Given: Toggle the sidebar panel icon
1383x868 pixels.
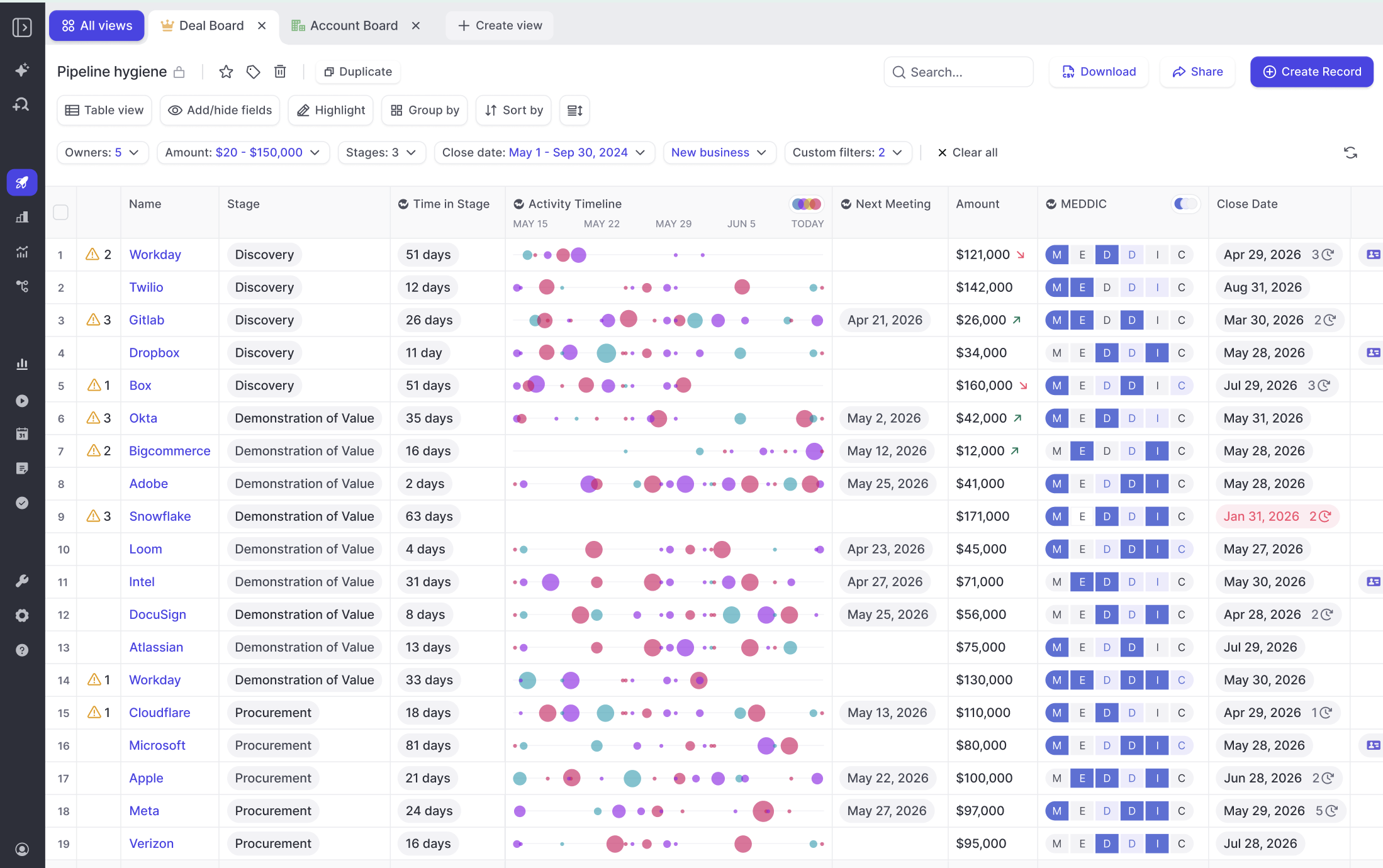Looking at the screenshot, I should [22, 27].
